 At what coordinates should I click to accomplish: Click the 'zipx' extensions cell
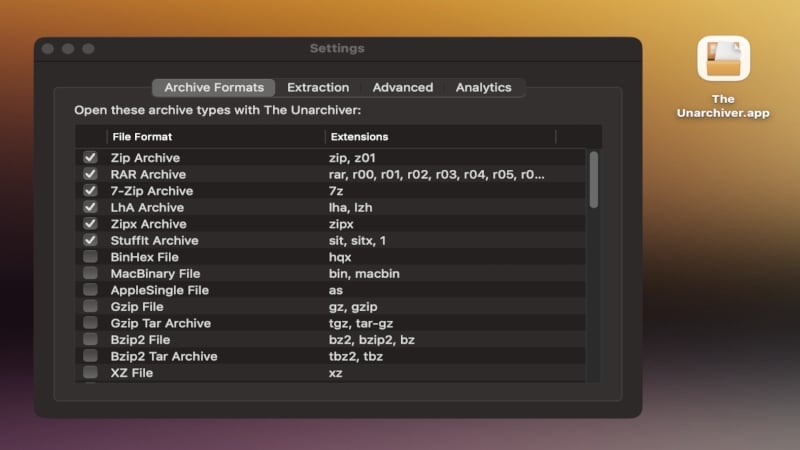(x=341, y=224)
